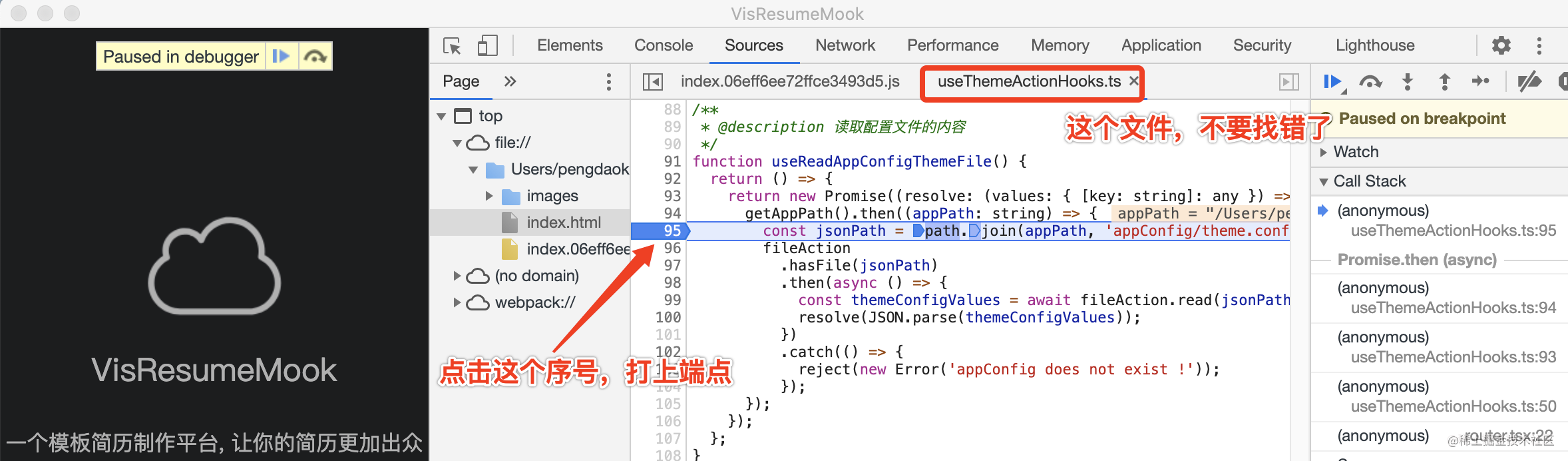Expand the images folder

coord(489,196)
